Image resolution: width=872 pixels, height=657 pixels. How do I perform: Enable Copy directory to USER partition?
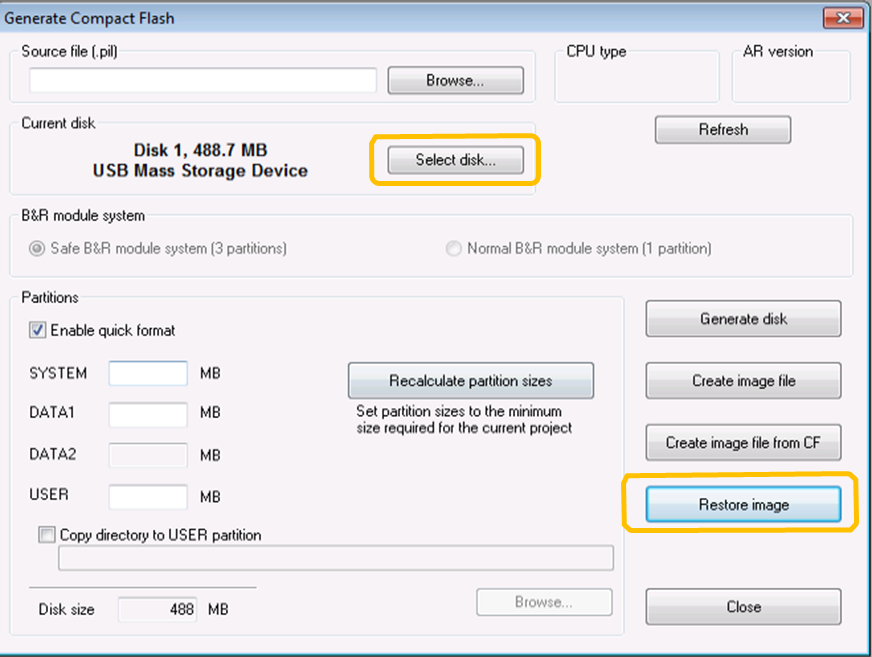46,535
